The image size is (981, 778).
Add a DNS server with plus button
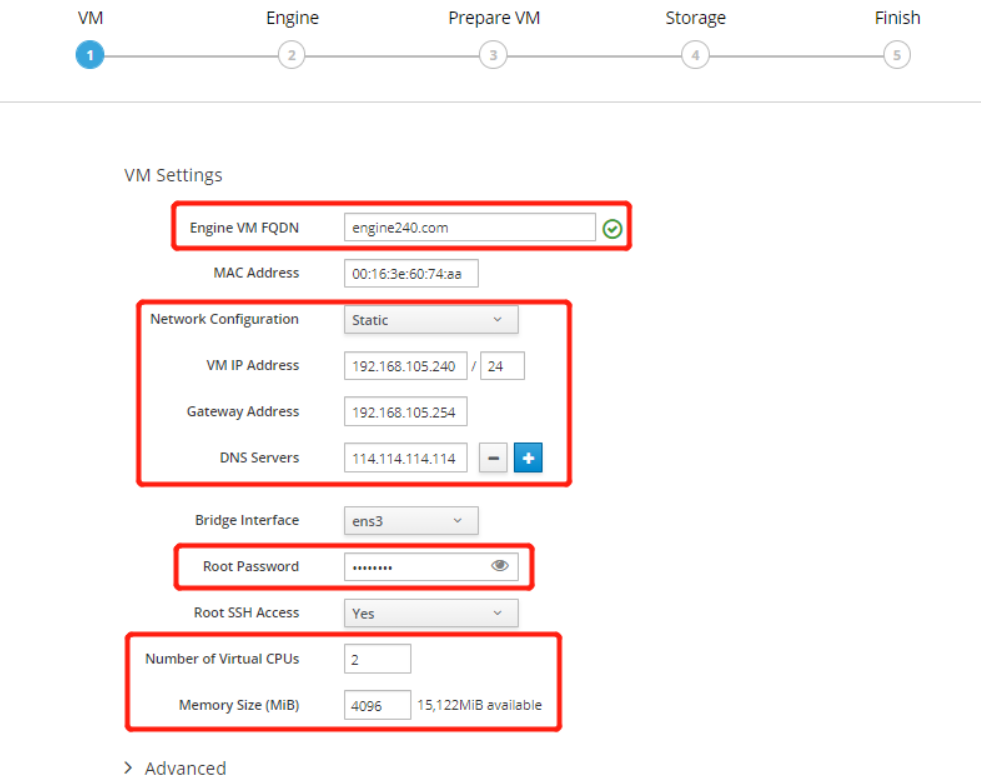pyautogui.click(x=527, y=459)
